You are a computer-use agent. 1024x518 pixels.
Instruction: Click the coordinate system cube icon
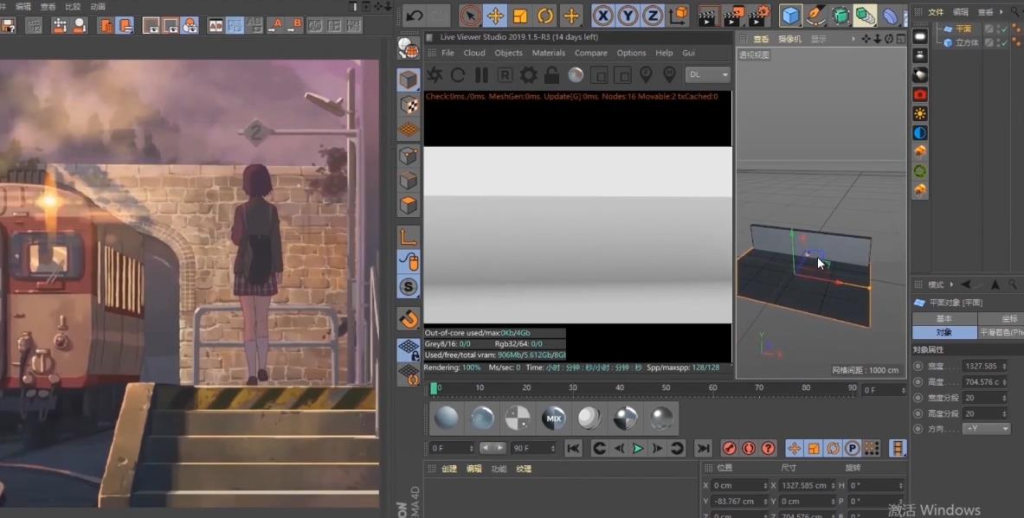(679, 16)
